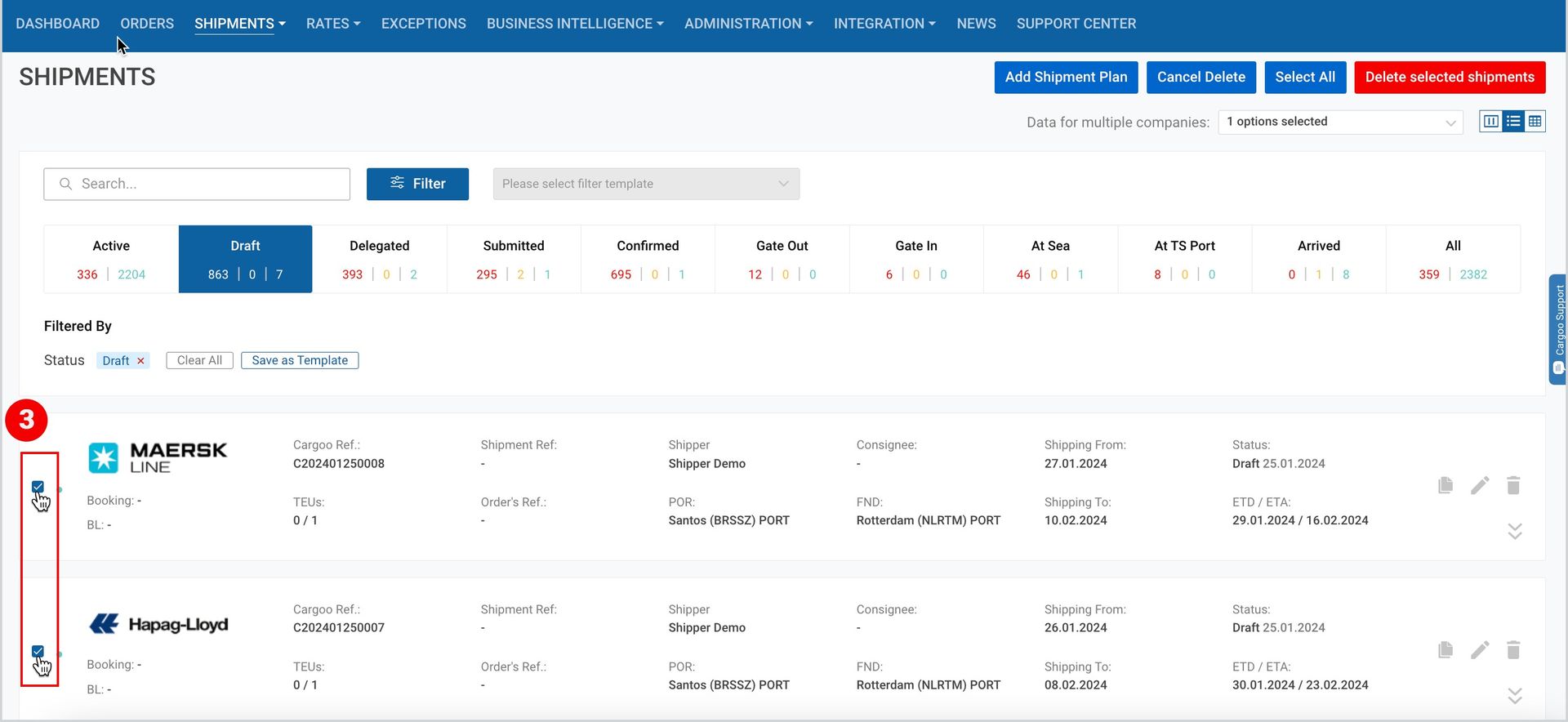Uncheck the Hapag-Lloyd shipment checkbox

[x=38, y=651]
